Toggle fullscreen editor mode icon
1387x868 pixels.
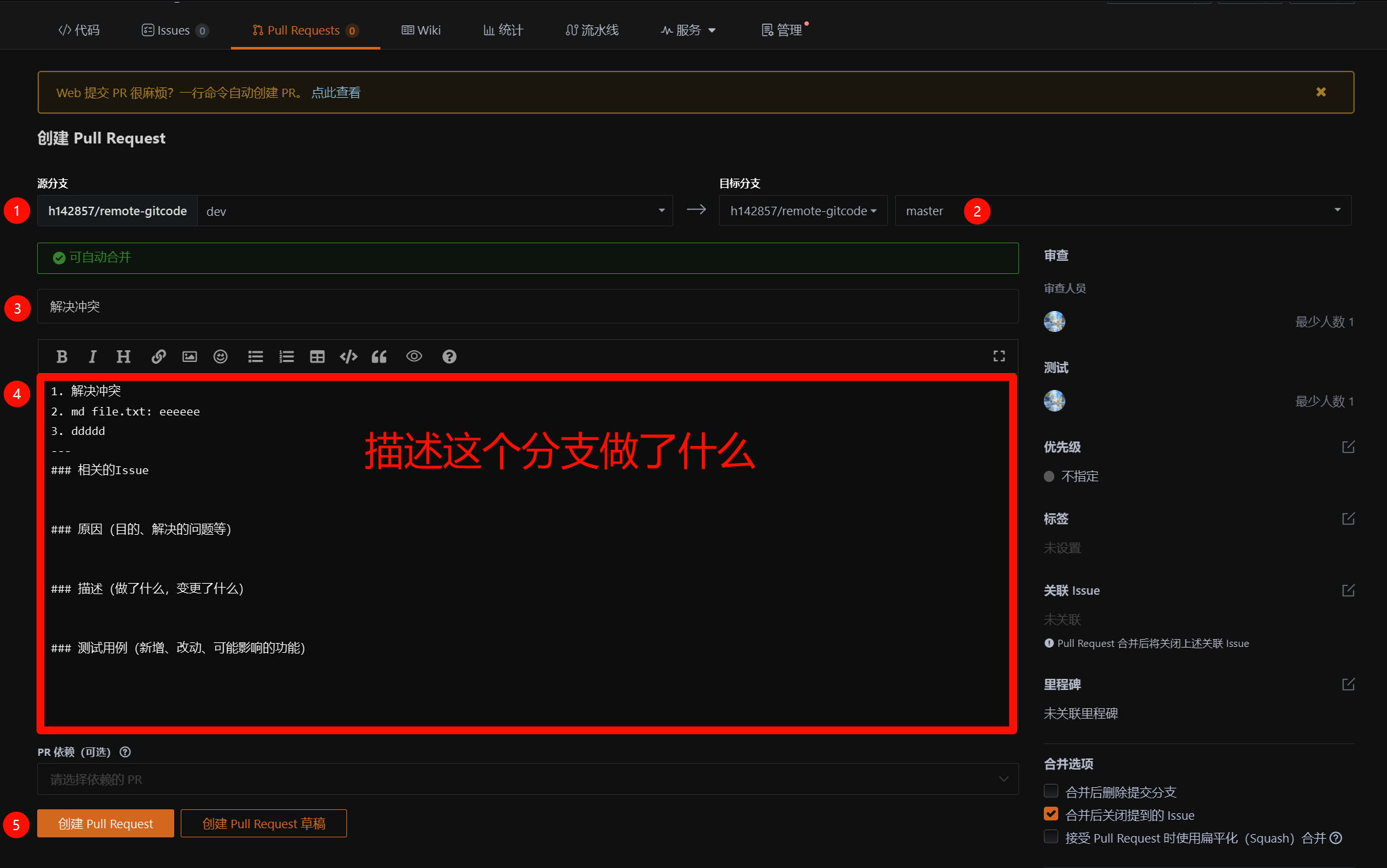click(999, 356)
